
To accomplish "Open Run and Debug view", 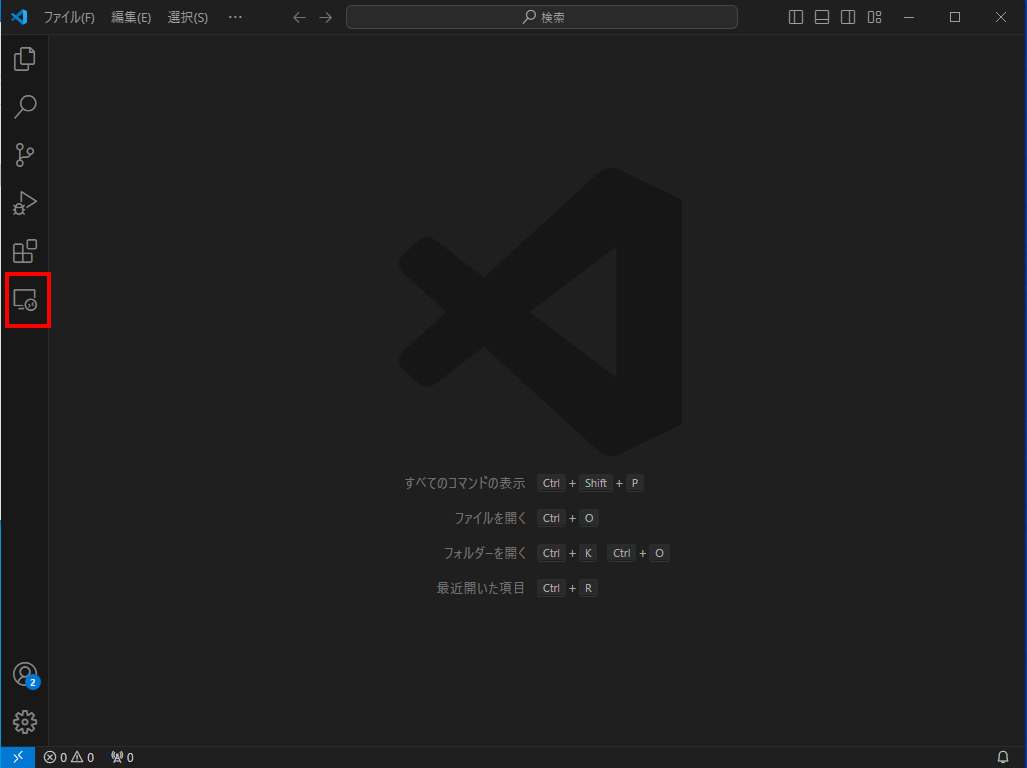I will click(x=25, y=203).
